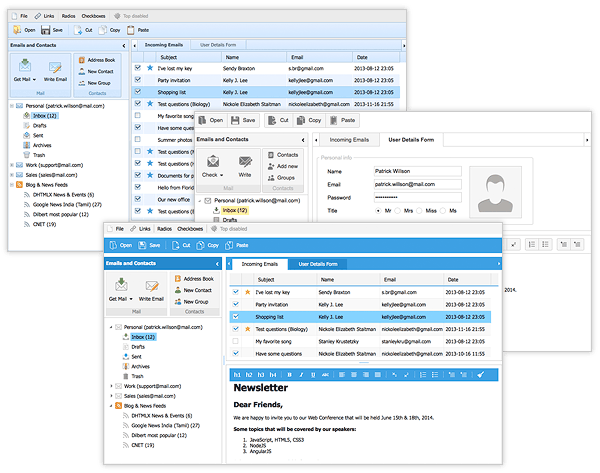Toggle italic in the front window editor toolbar
Screen dimensions: 600x473
click(302, 375)
